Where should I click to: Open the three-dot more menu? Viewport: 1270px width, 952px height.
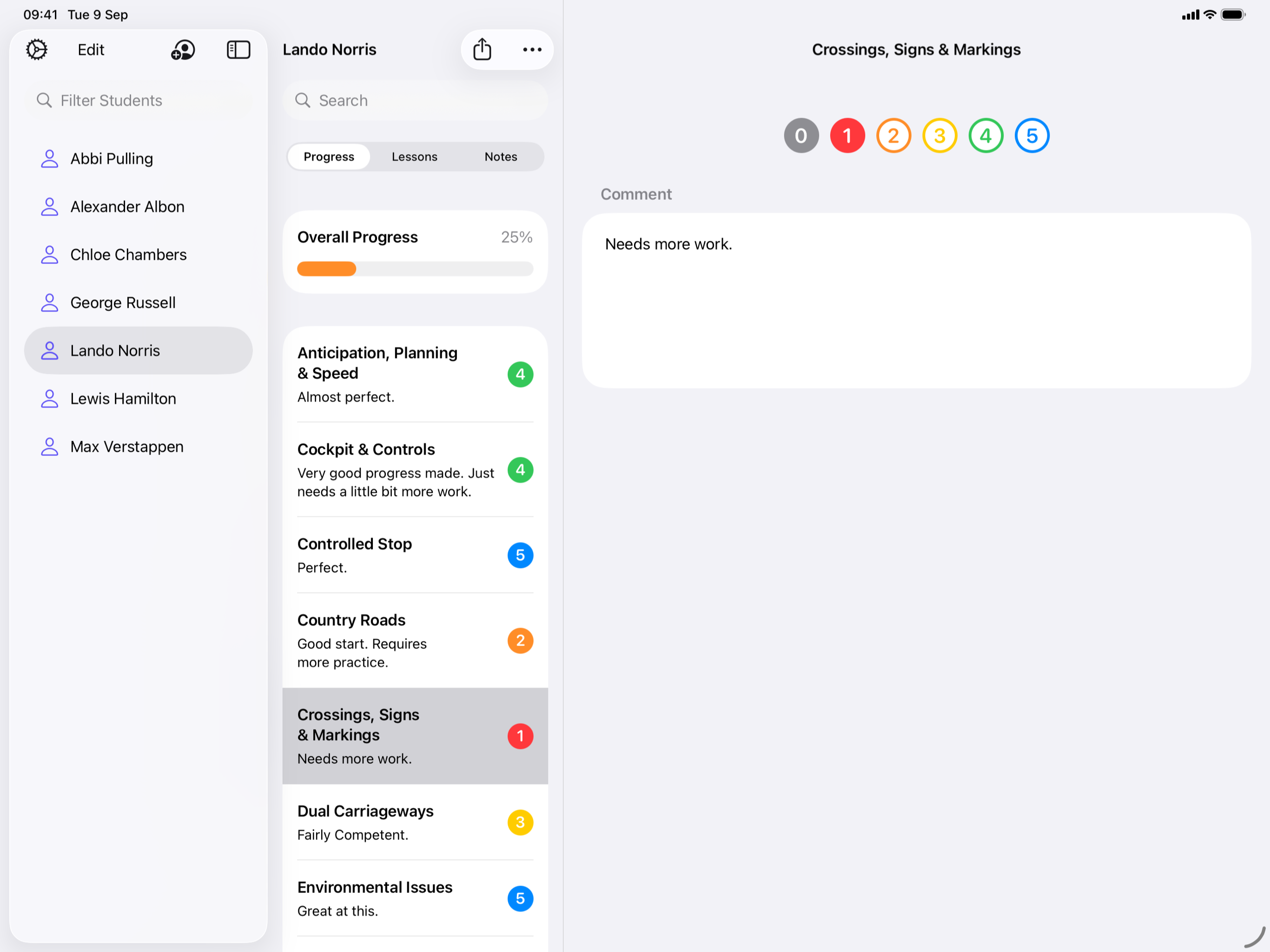(532, 50)
